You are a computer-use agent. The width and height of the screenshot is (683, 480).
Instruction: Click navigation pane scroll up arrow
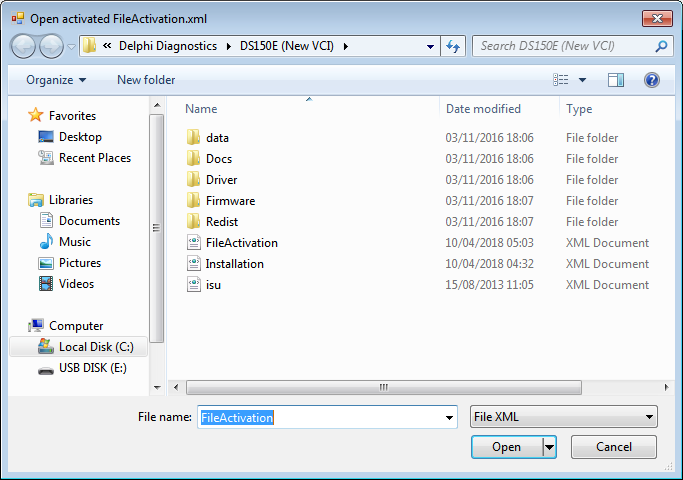click(x=157, y=105)
